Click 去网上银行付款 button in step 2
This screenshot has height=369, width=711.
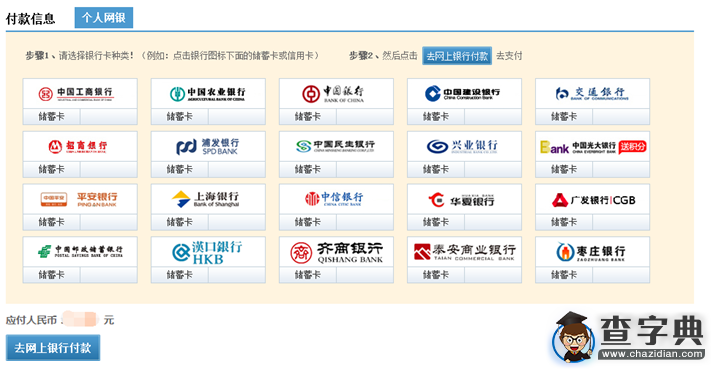457,56
